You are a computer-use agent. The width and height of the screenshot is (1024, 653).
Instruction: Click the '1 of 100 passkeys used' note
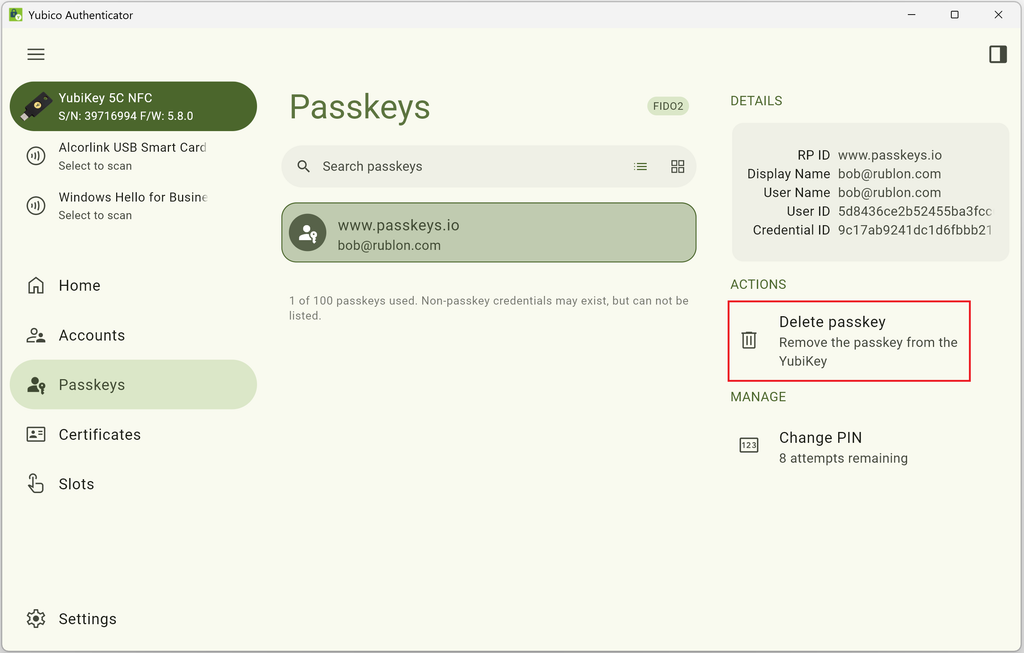coord(488,308)
